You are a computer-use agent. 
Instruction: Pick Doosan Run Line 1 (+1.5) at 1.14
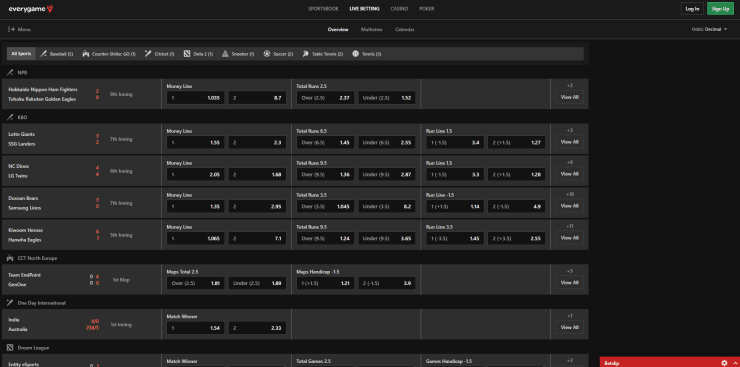pyautogui.click(x=455, y=206)
